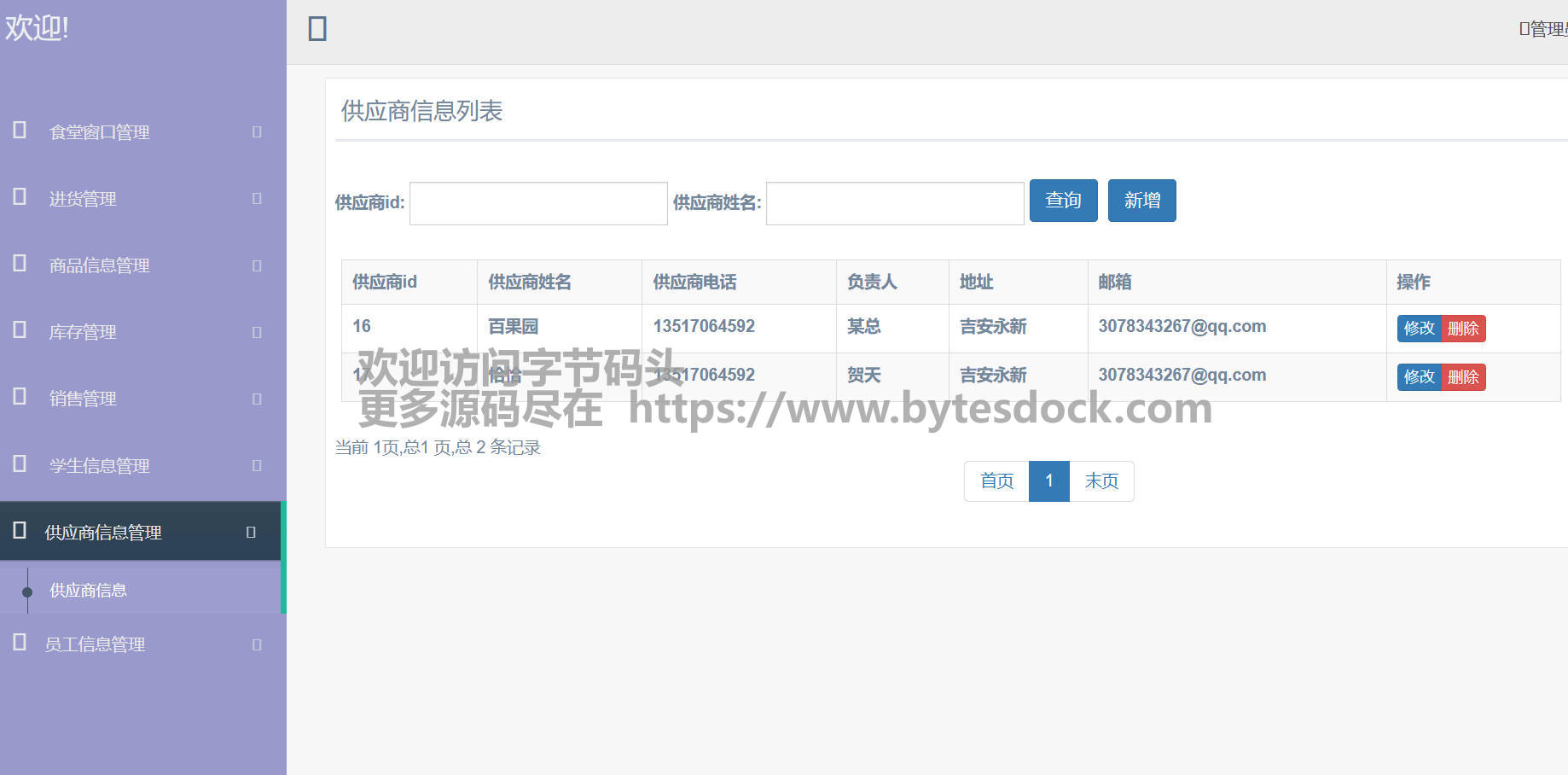Click the icon beside 员工信息管理
The height and width of the screenshot is (775, 1568).
20,643
